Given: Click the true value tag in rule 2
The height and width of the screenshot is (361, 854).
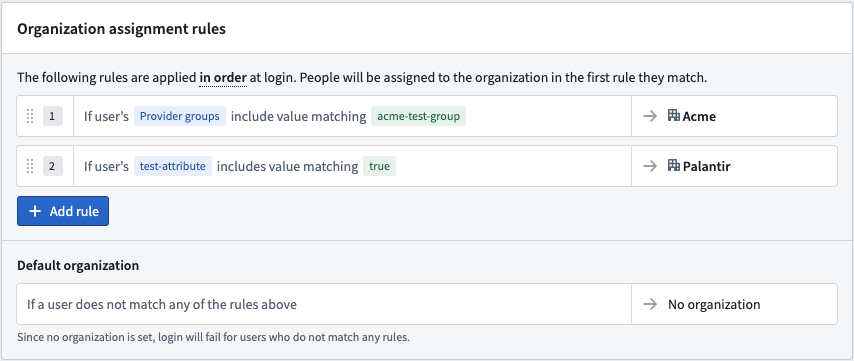Looking at the screenshot, I should [380, 166].
